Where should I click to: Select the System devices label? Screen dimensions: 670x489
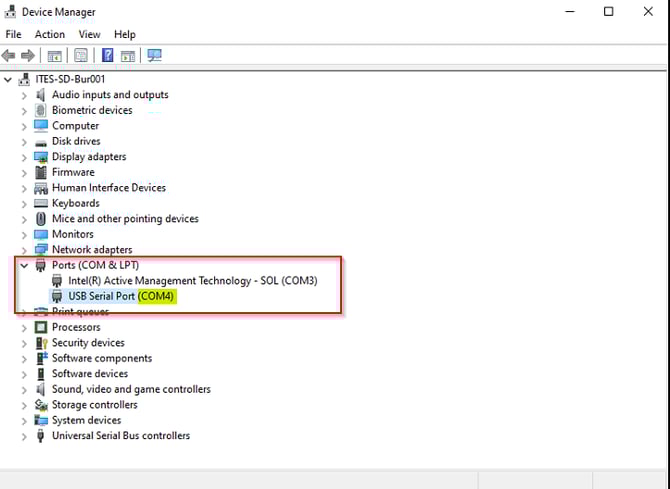click(86, 420)
